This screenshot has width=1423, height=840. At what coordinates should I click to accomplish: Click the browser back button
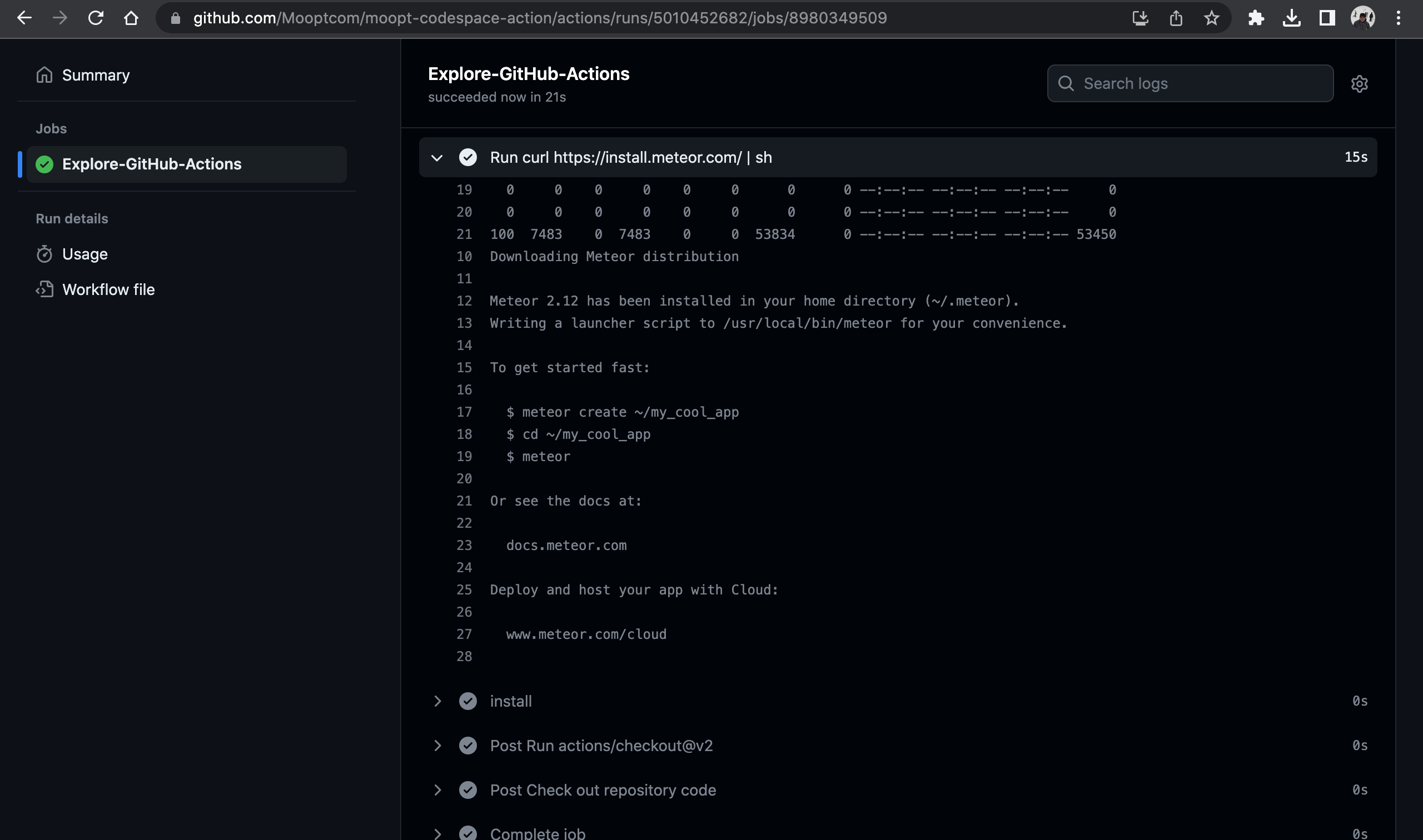click(x=24, y=18)
